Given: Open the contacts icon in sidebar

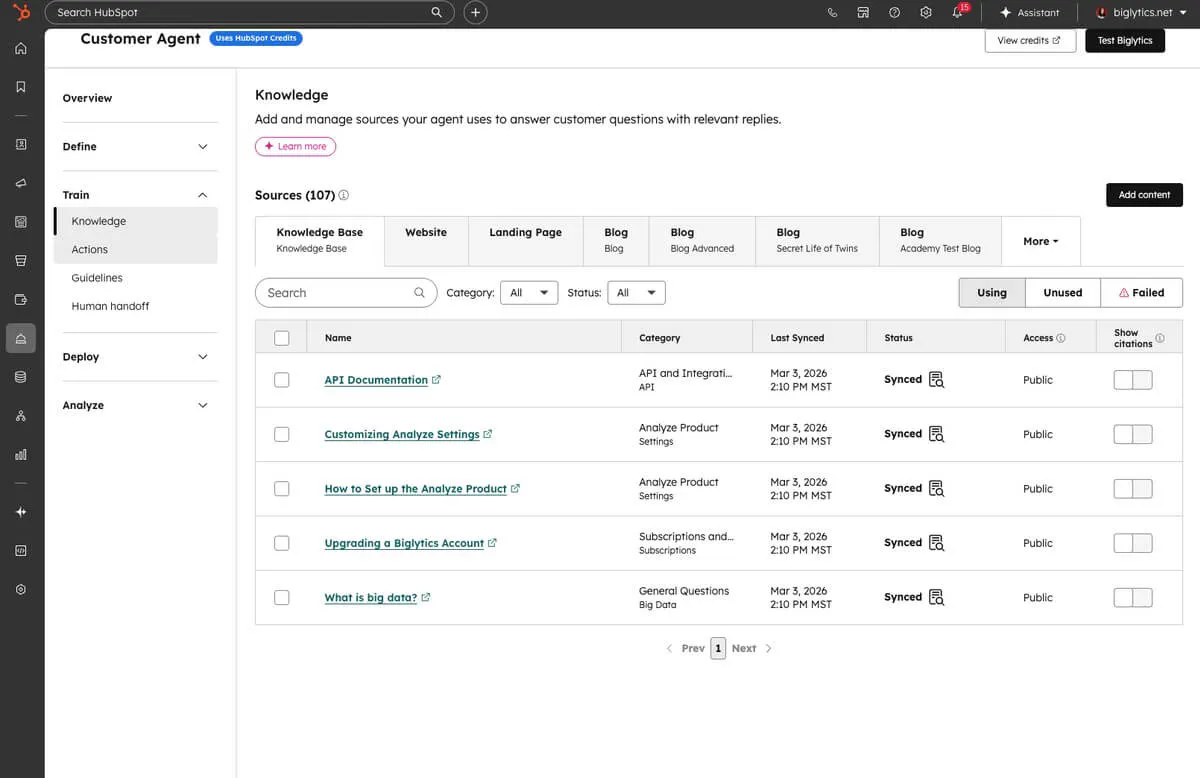Looking at the screenshot, I should coord(21,144).
